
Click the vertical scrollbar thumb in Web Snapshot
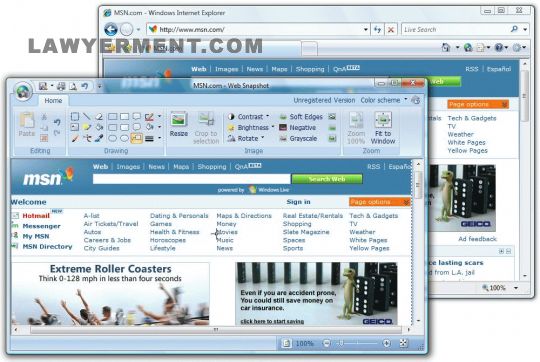coord(418,185)
